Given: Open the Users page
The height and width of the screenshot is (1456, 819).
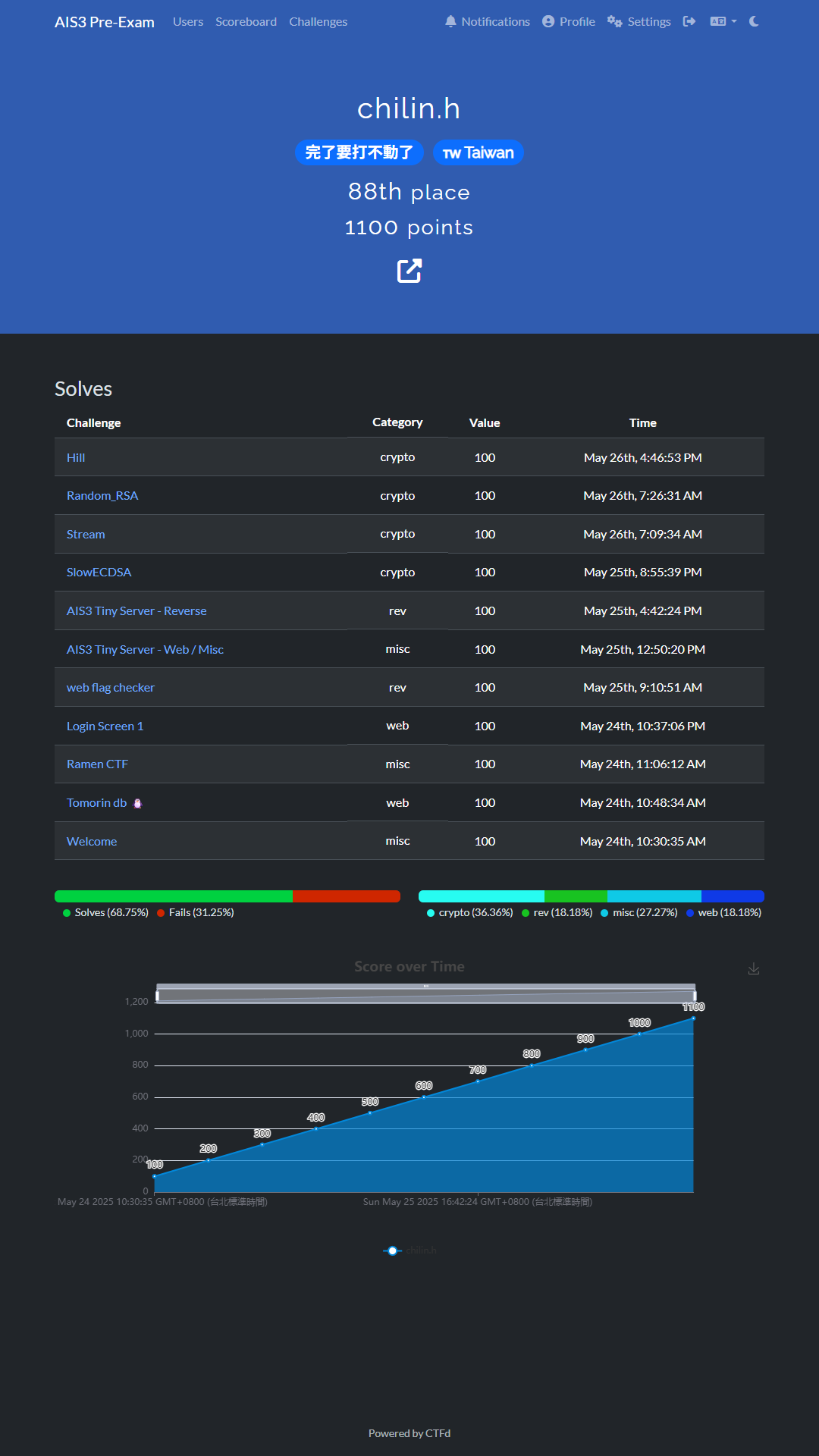Looking at the screenshot, I should [x=188, y=21].
